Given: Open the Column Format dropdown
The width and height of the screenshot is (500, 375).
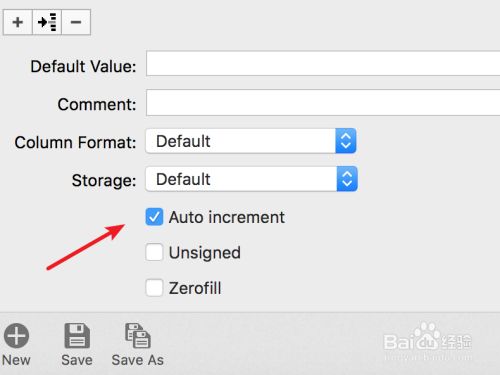Looking at the screenshot, I should click(251, 141).
